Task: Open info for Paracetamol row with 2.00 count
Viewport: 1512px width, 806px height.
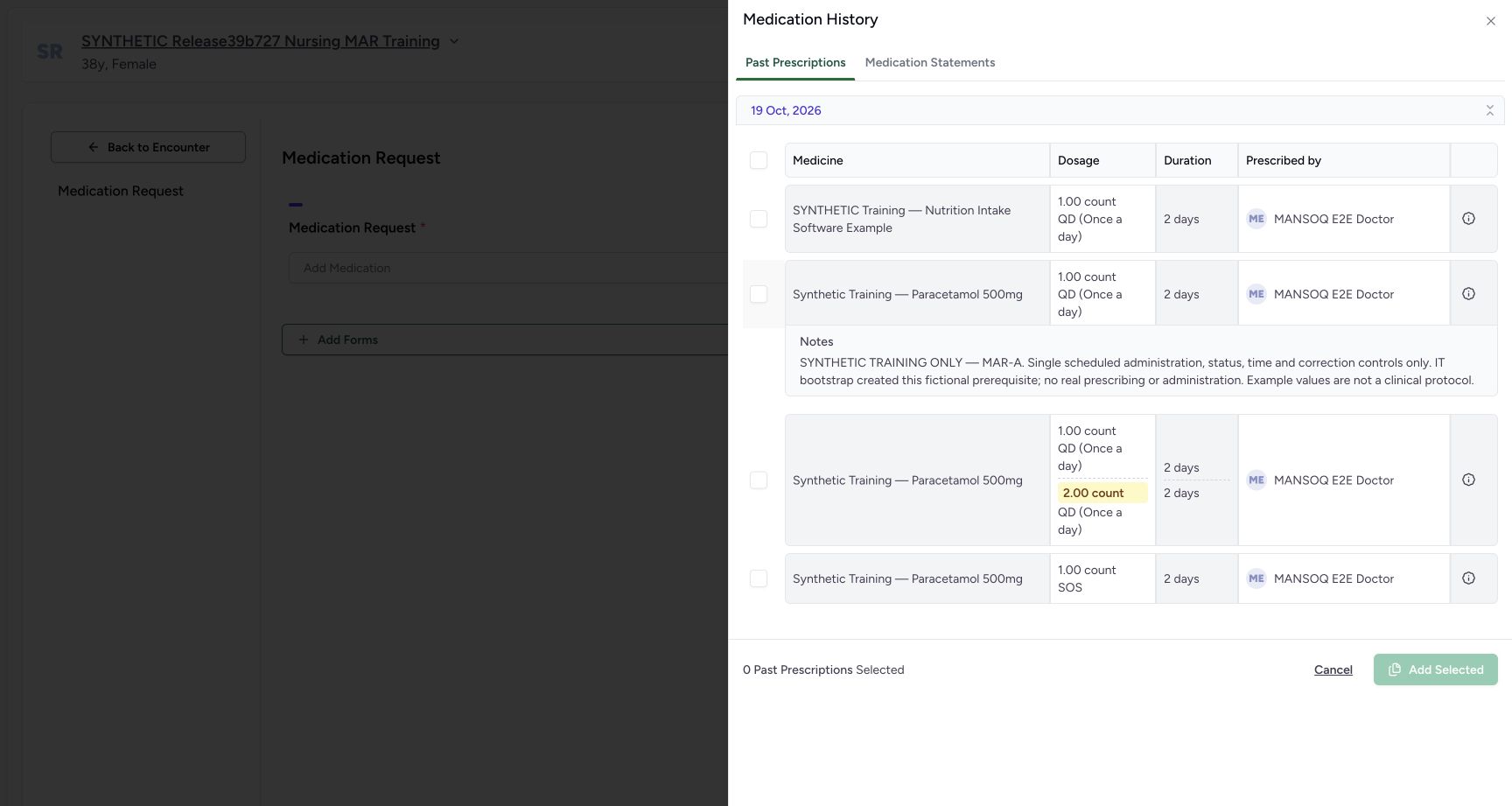Action: tap(1468, 480)
